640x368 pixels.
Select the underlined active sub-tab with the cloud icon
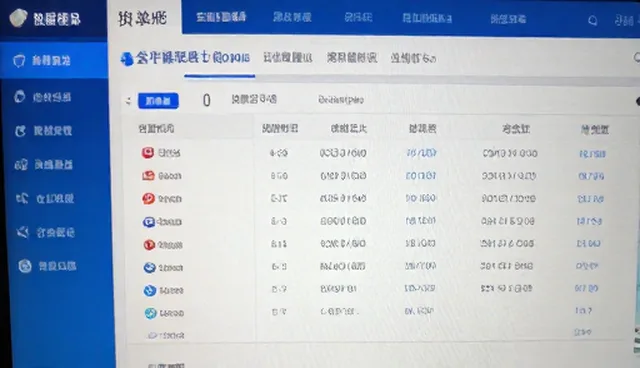185,58
